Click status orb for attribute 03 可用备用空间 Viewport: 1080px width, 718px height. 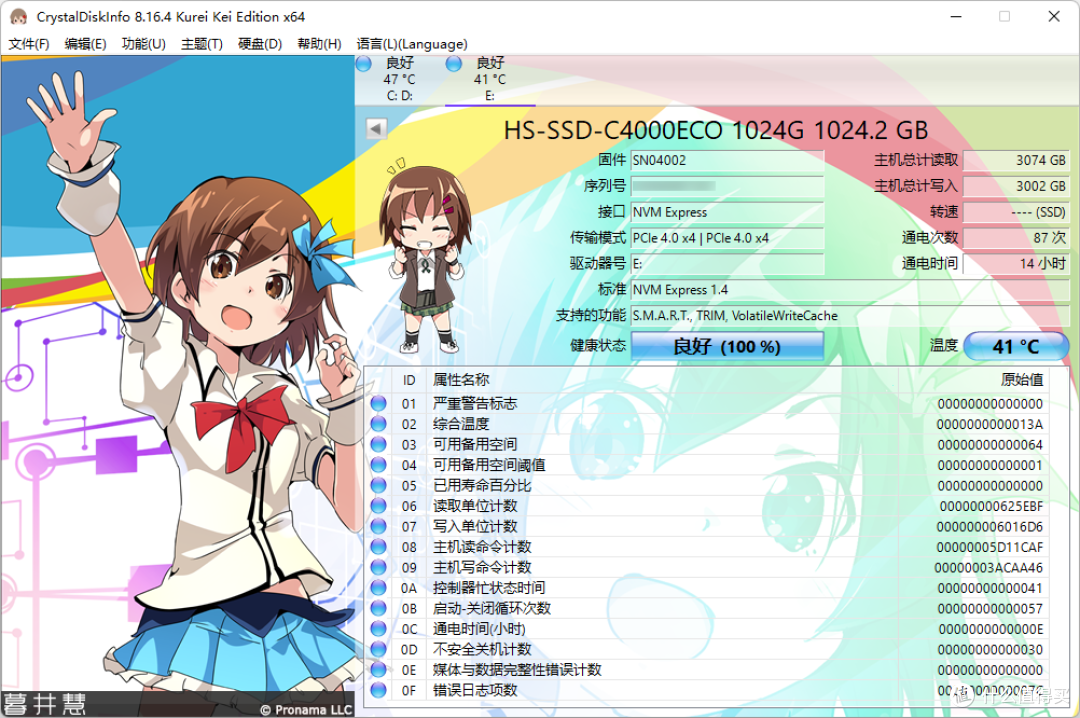[378, 444]
